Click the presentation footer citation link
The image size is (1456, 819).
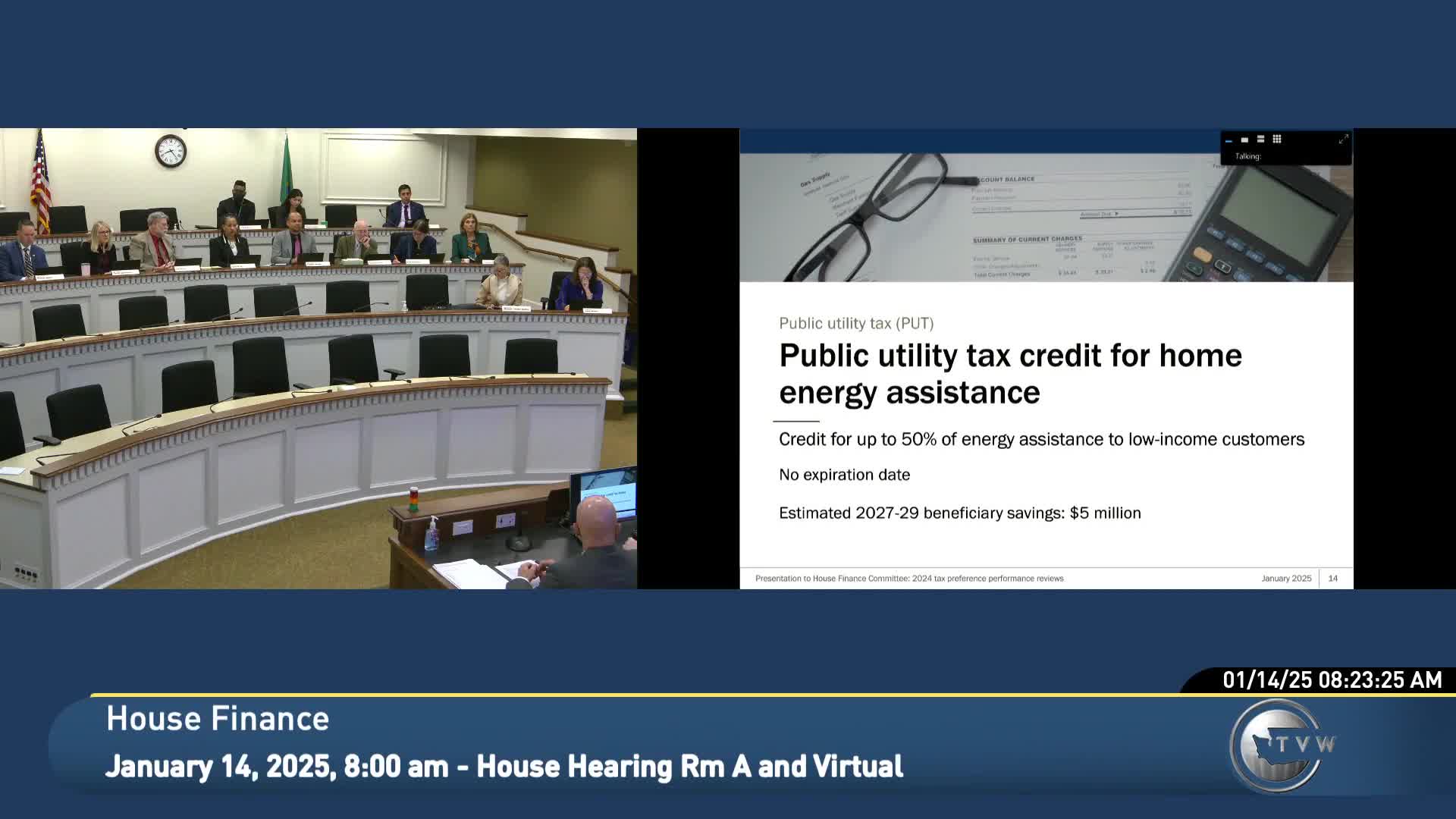pos(910,578)
